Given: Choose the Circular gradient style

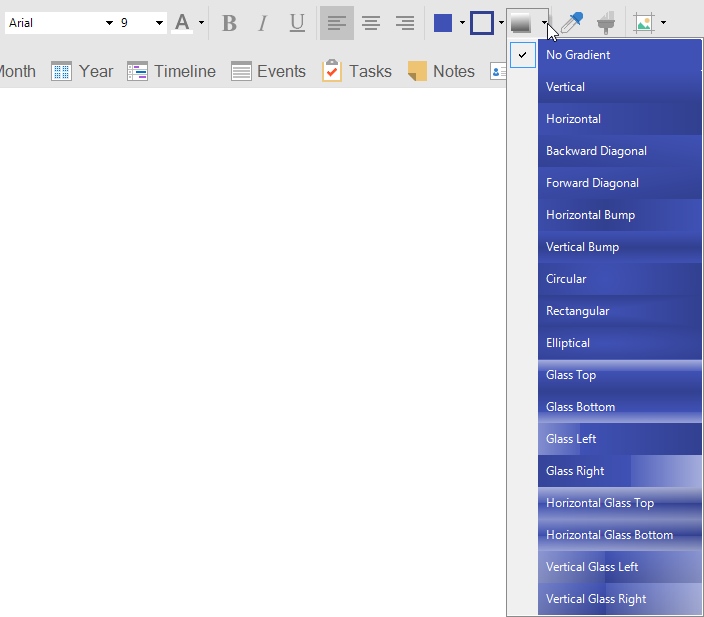Looking at the screenshot, I should click(620, 279).
